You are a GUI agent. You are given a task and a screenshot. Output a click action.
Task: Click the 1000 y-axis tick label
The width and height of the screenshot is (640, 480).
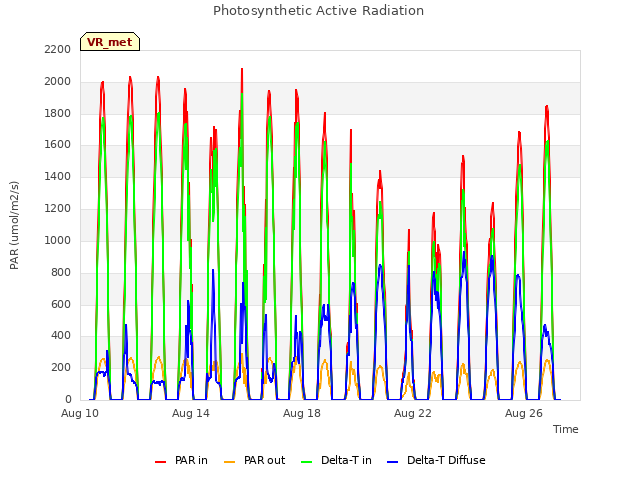(x=58, y=240)
